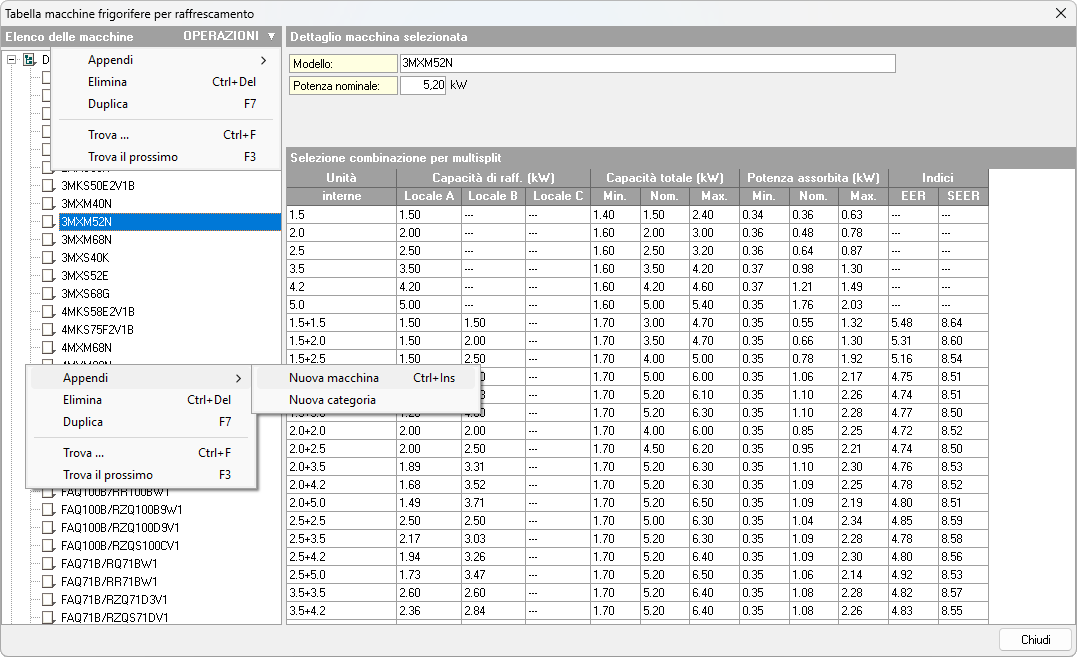Click the machine icon next to 3MXS40K
This screenshot has height=657, width=1077.
click(47, 258)
